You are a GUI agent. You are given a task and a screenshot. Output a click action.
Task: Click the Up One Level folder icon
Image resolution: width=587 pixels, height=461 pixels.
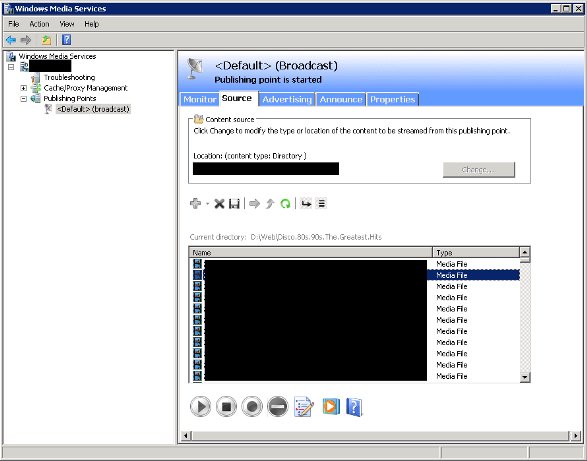pyautogui.click(x=46, y=40)
